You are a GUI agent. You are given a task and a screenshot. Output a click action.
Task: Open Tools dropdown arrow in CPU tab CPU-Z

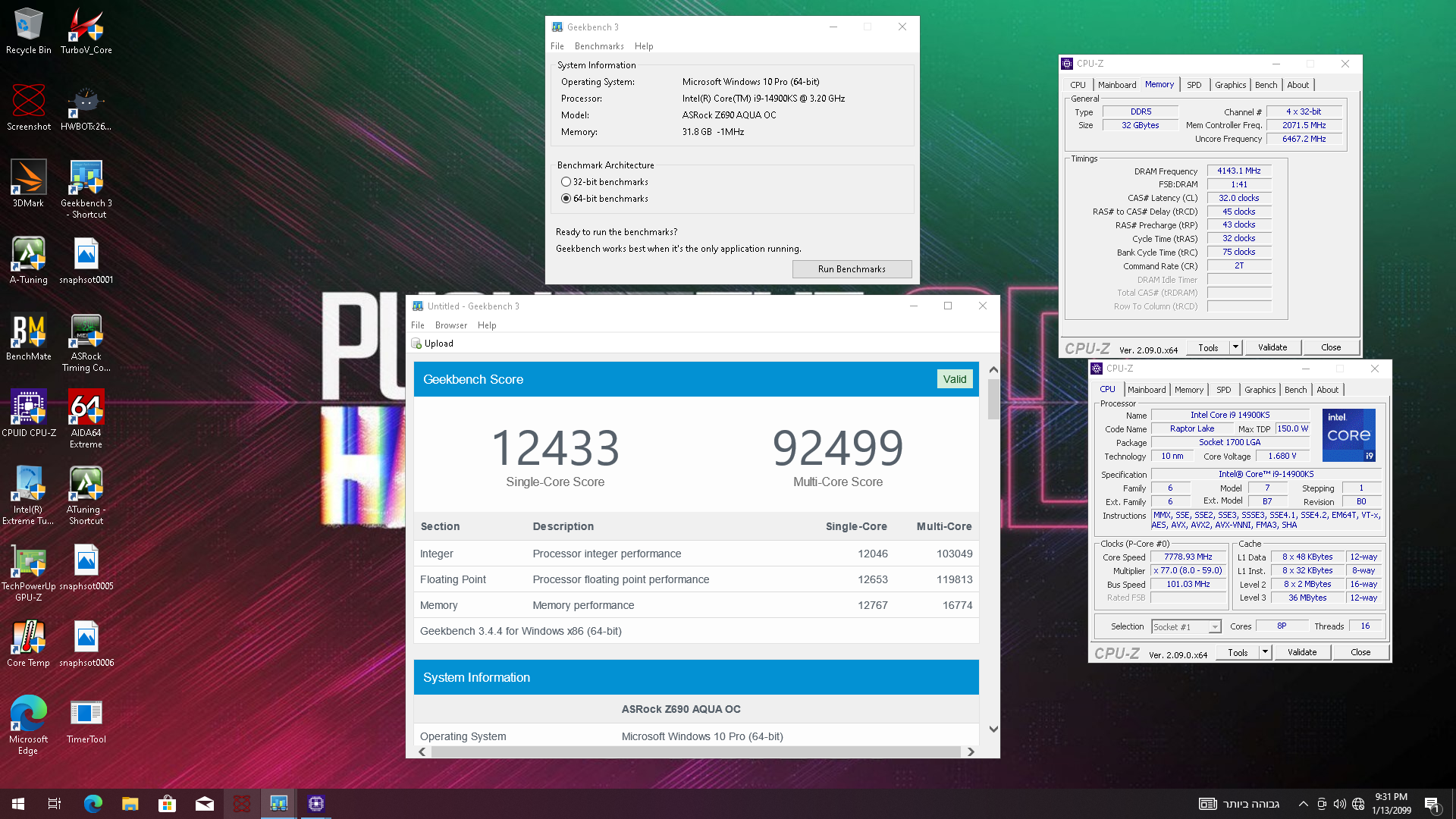pyautogui.click(x=1265, y=652)
